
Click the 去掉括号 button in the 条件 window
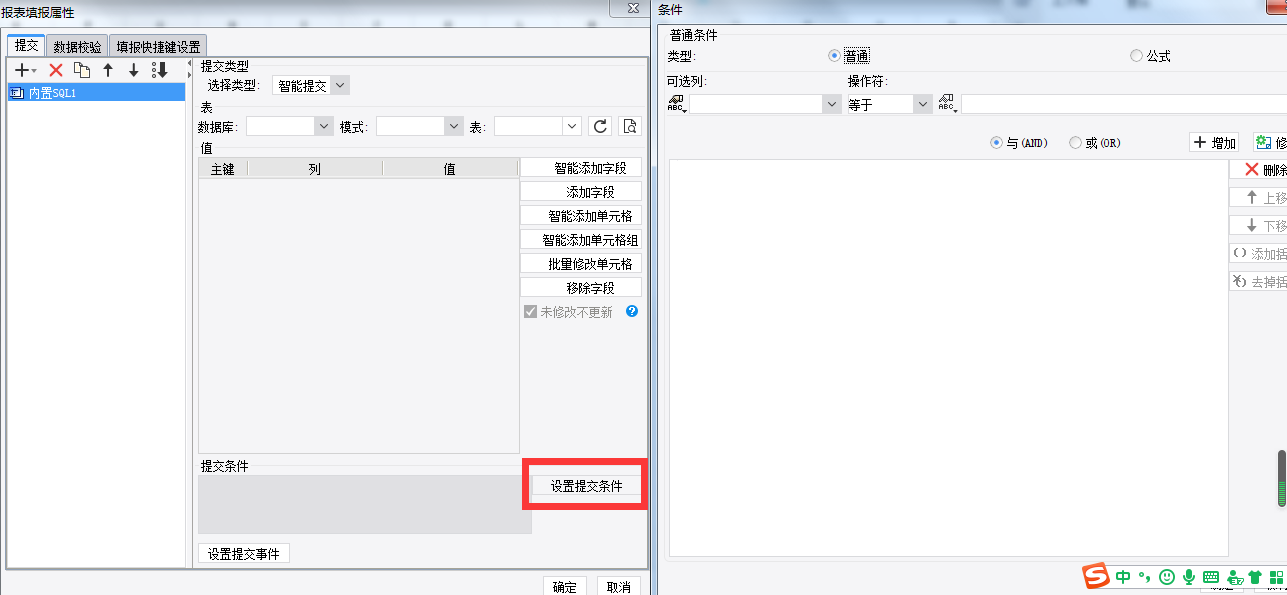(1259, 282)
